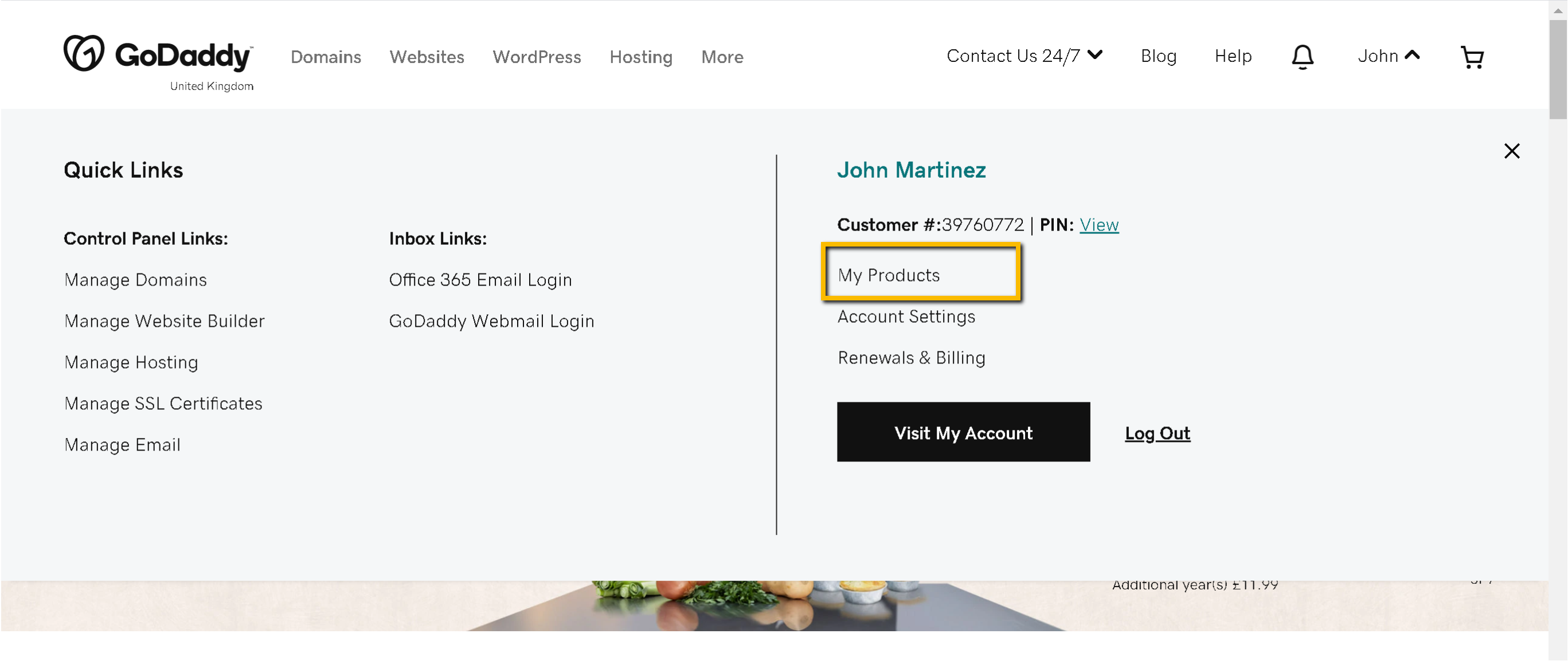View the customer PIN
Screen dimensions: 1568x661
pyautogui.click(x=1098, y=225)
